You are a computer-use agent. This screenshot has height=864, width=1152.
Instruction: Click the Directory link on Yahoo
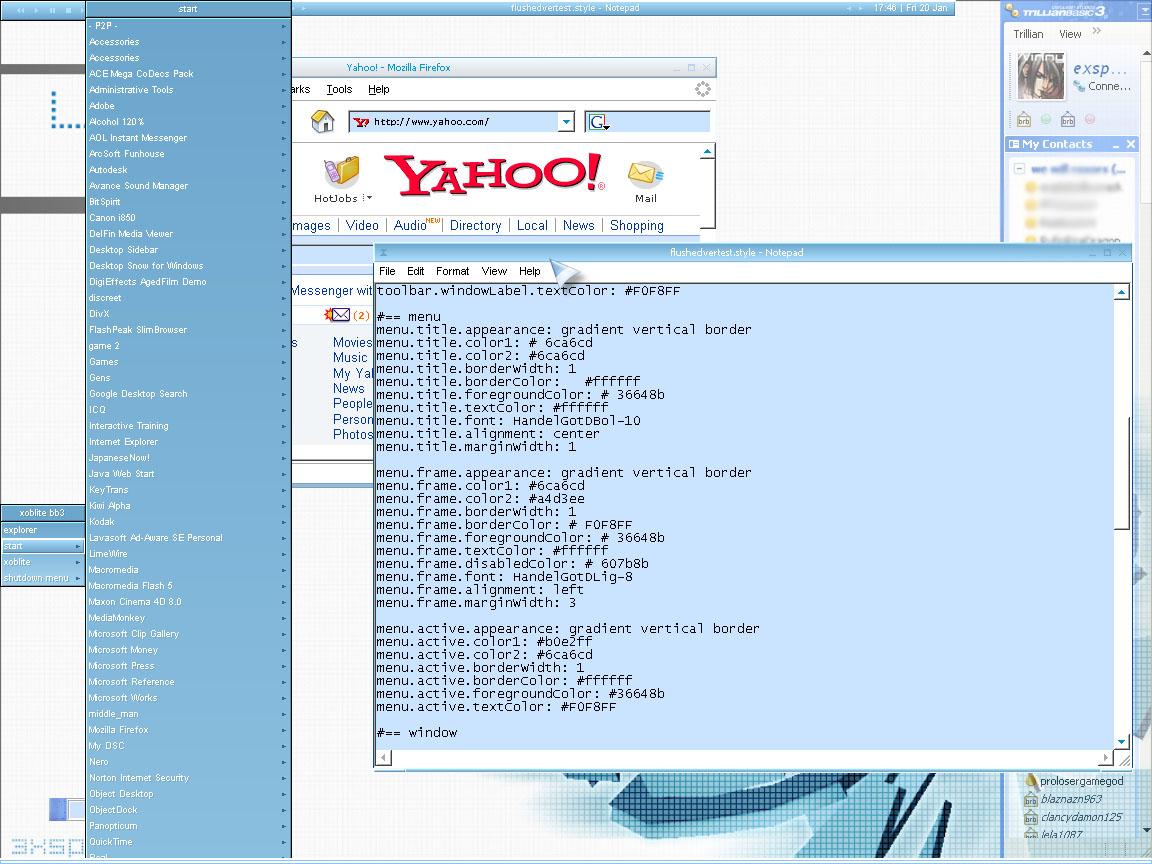click(x=475, y=226)
